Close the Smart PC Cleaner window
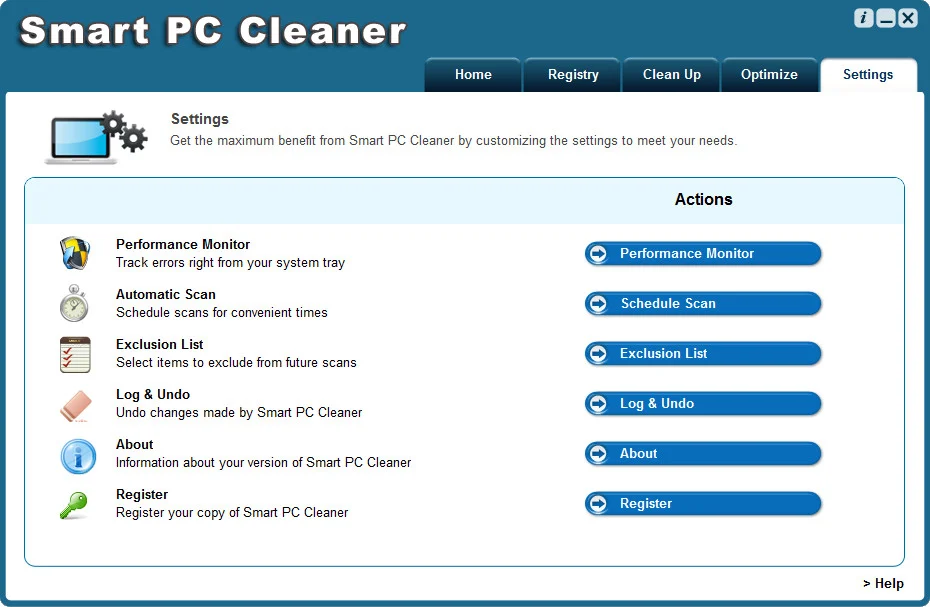930x607 pixels. point(907,18)
